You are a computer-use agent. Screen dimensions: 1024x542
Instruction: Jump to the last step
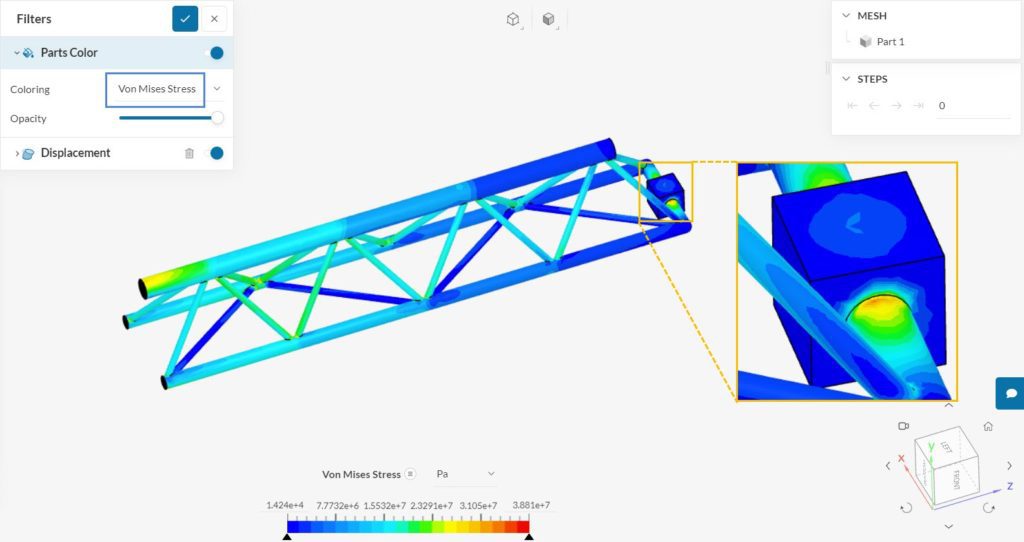(918, 105)
